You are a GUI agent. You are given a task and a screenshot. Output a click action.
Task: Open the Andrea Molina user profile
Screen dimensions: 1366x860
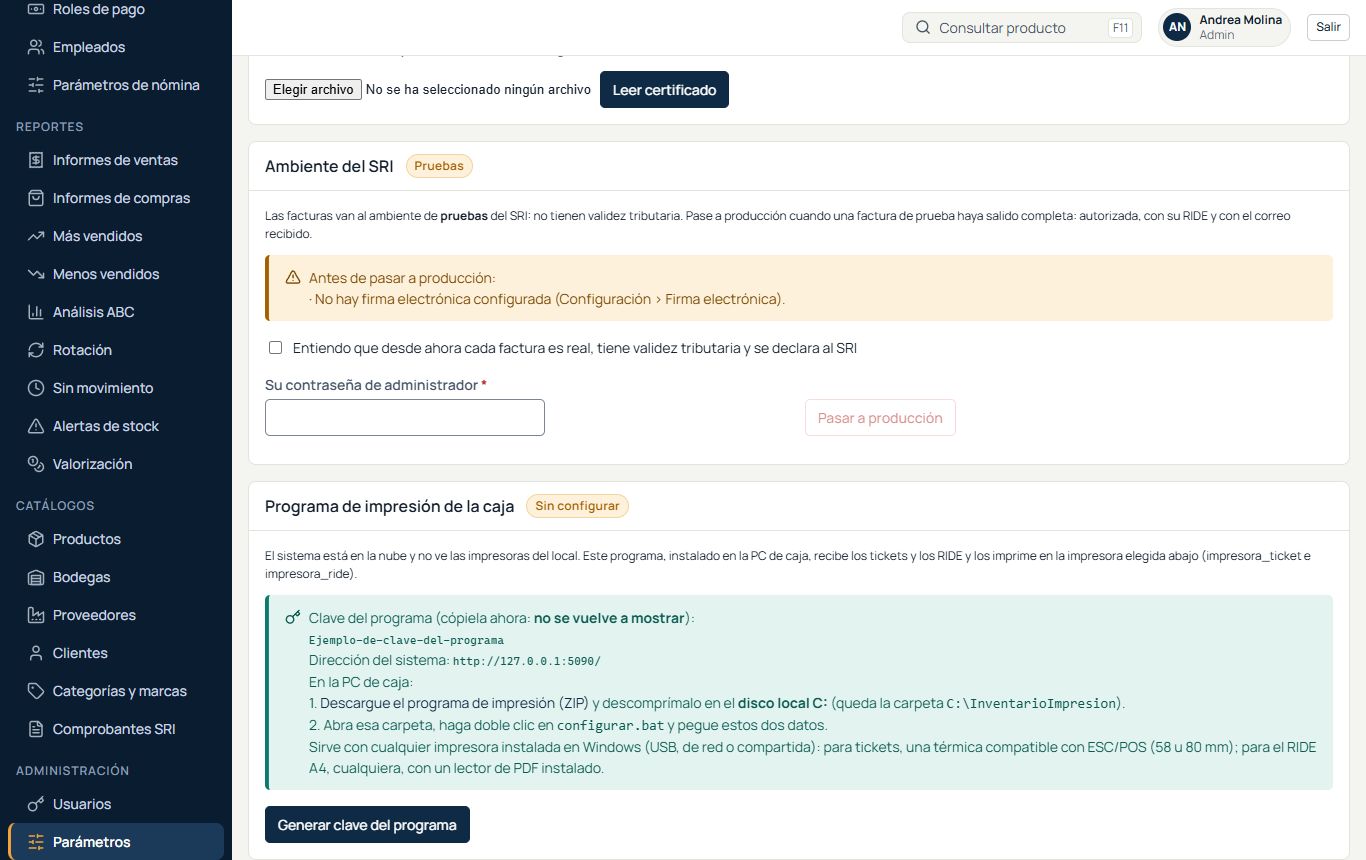coord(1224,27)
